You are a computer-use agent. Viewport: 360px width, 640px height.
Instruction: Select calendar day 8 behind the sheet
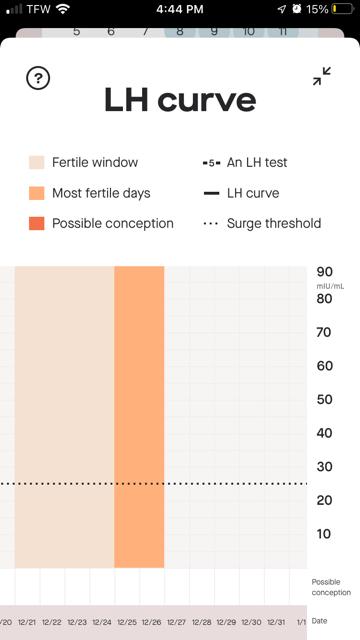(180, 31)
